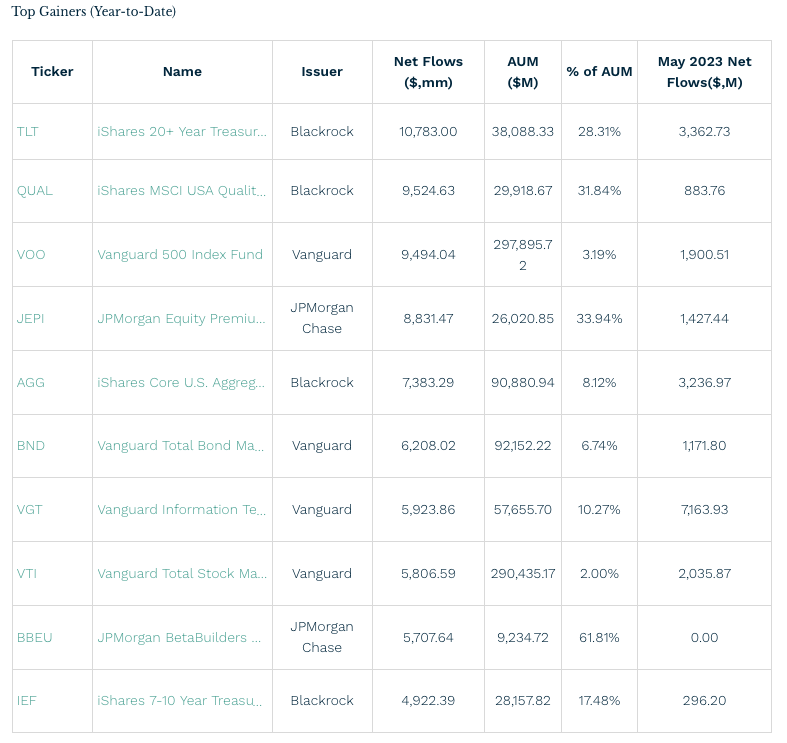The width and height of the screenshot is (787, 743).
Task: Follow the Vanguard Total Bond Market link
Action: [x=181, y=446]
